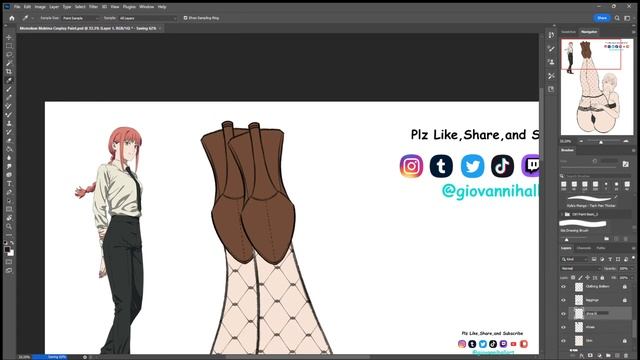The height and width of the screenshot is (360, 640).
Task: Create a new group with folder icon
Action: tap(608, 356)
